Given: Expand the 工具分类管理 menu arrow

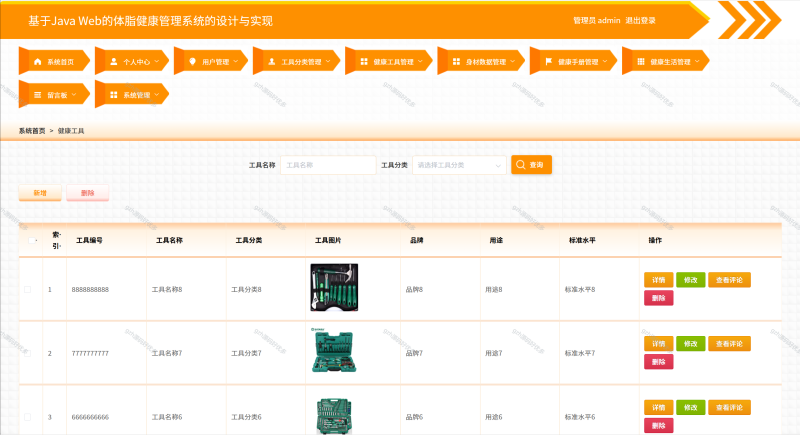Looking at the screenshot, I should [328, 62].
